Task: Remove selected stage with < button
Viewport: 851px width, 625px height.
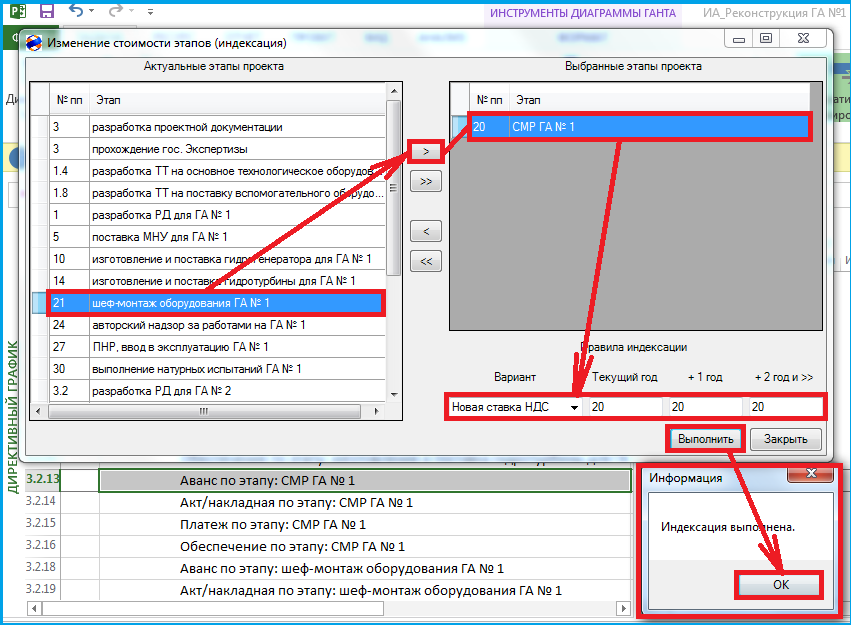Action: click(x=426, y=232)
